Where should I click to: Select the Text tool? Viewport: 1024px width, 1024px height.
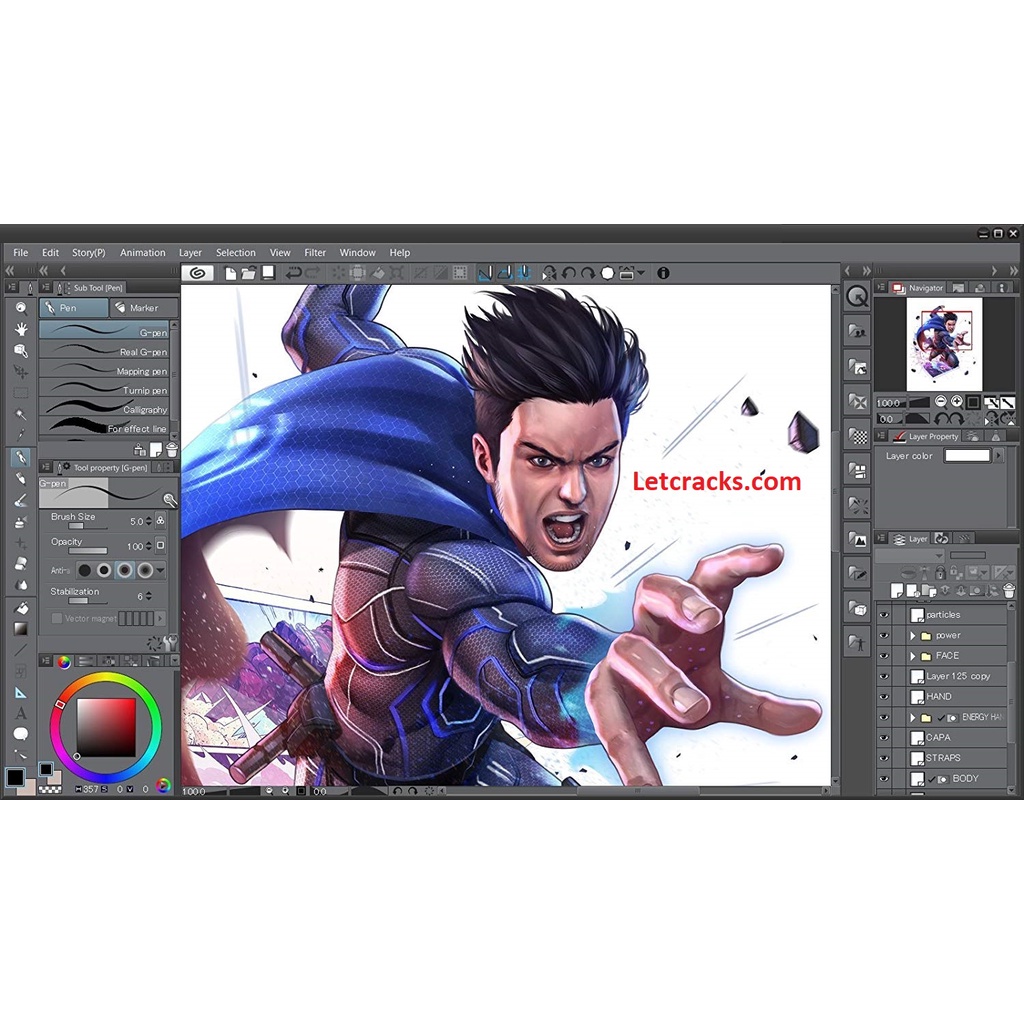[20, 713]
